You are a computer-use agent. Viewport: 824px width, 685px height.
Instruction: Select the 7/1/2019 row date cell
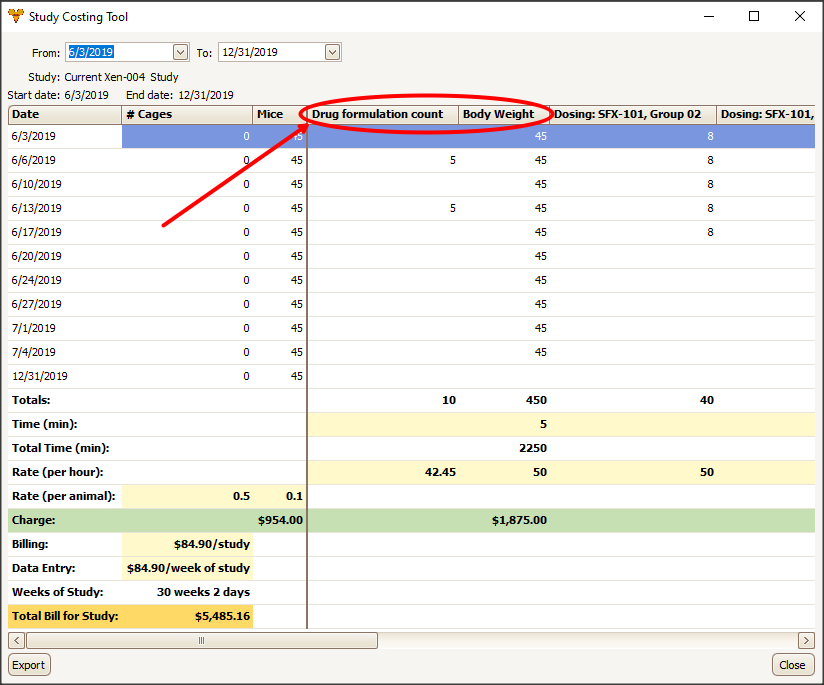pos(65,329)
